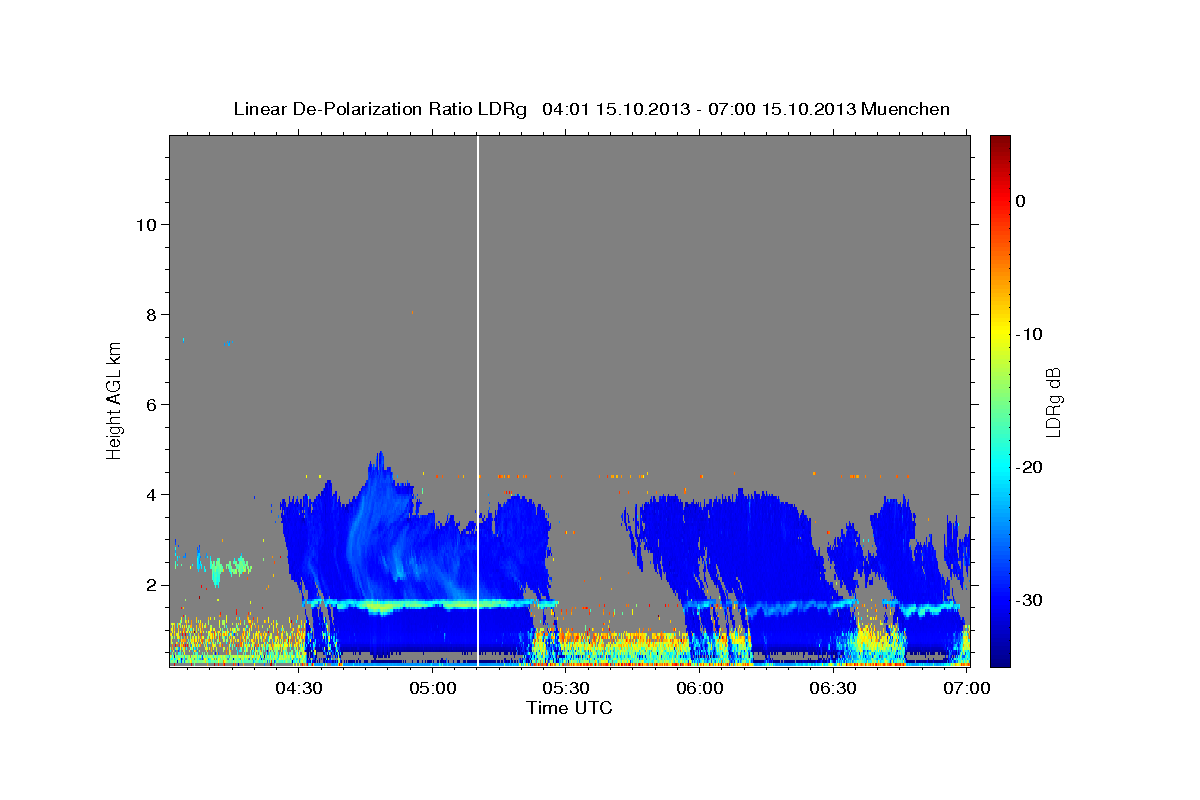Click the colorbar value 0 label
This screenshot has width=1200, height=800.
point(1021,201)
